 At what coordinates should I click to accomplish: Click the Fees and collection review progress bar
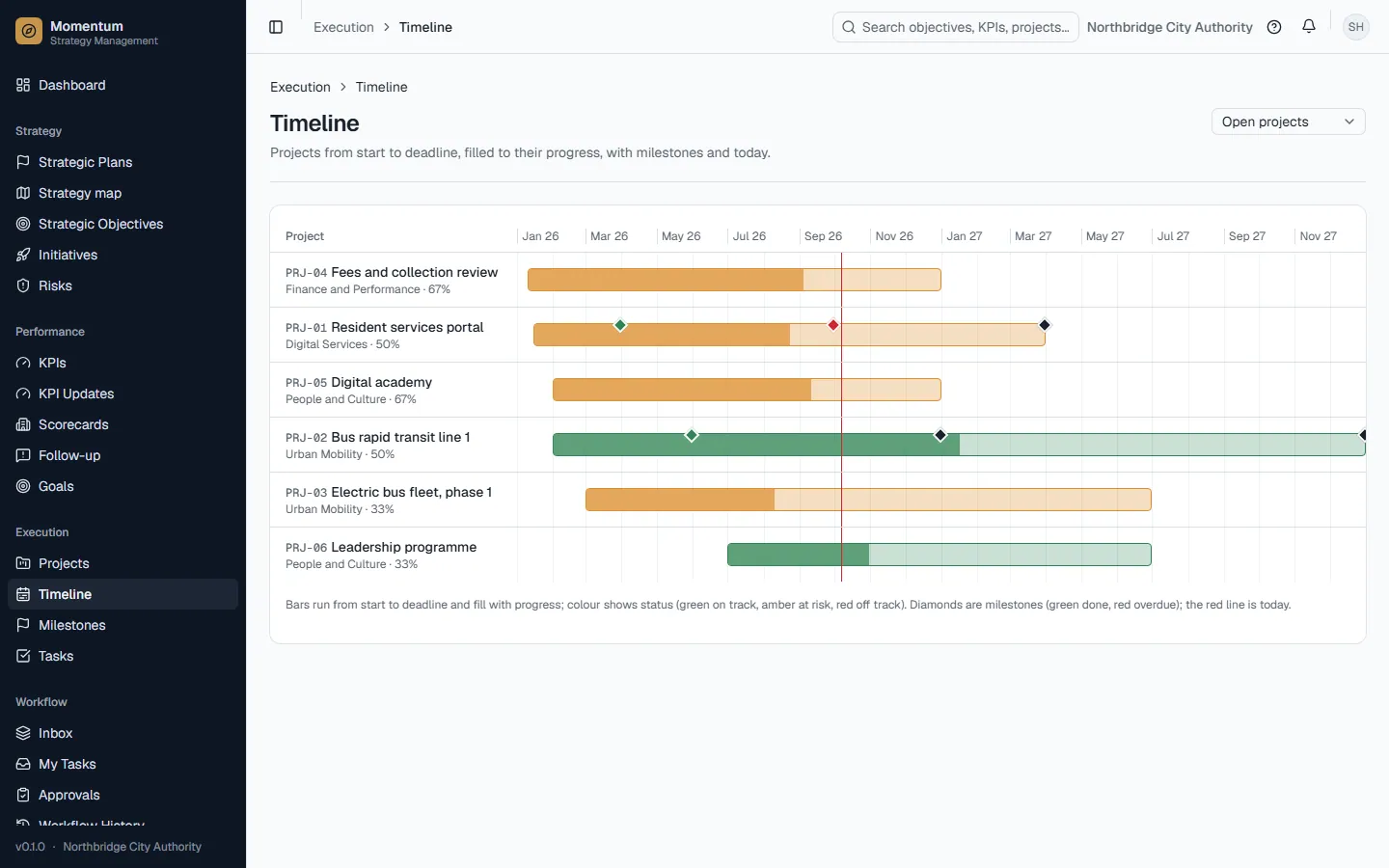(x=734, y=280)
